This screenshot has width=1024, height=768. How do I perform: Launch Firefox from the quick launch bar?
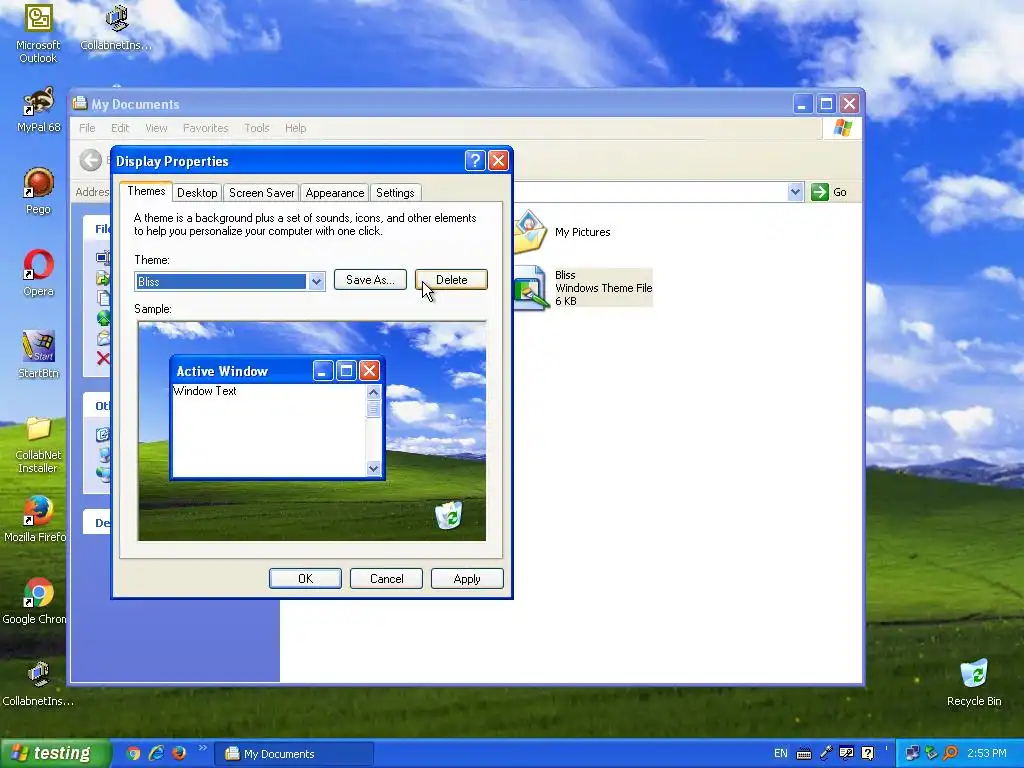[x=179, y=753]
